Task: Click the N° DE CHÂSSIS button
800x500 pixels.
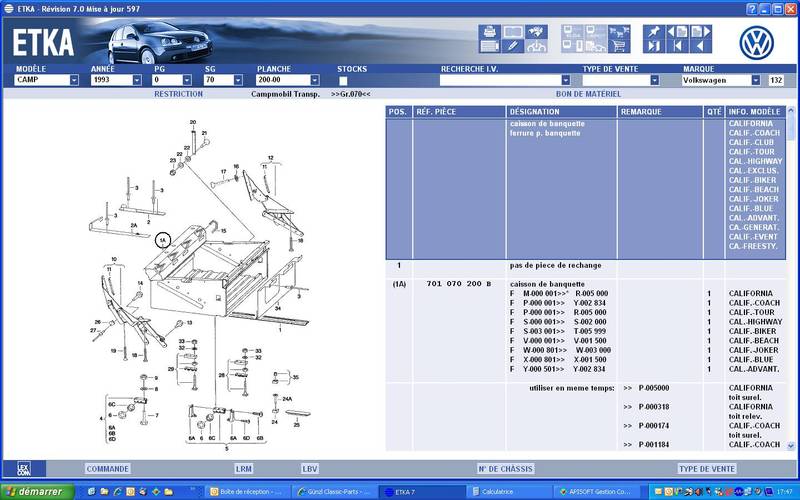Action: pos(506,468)
